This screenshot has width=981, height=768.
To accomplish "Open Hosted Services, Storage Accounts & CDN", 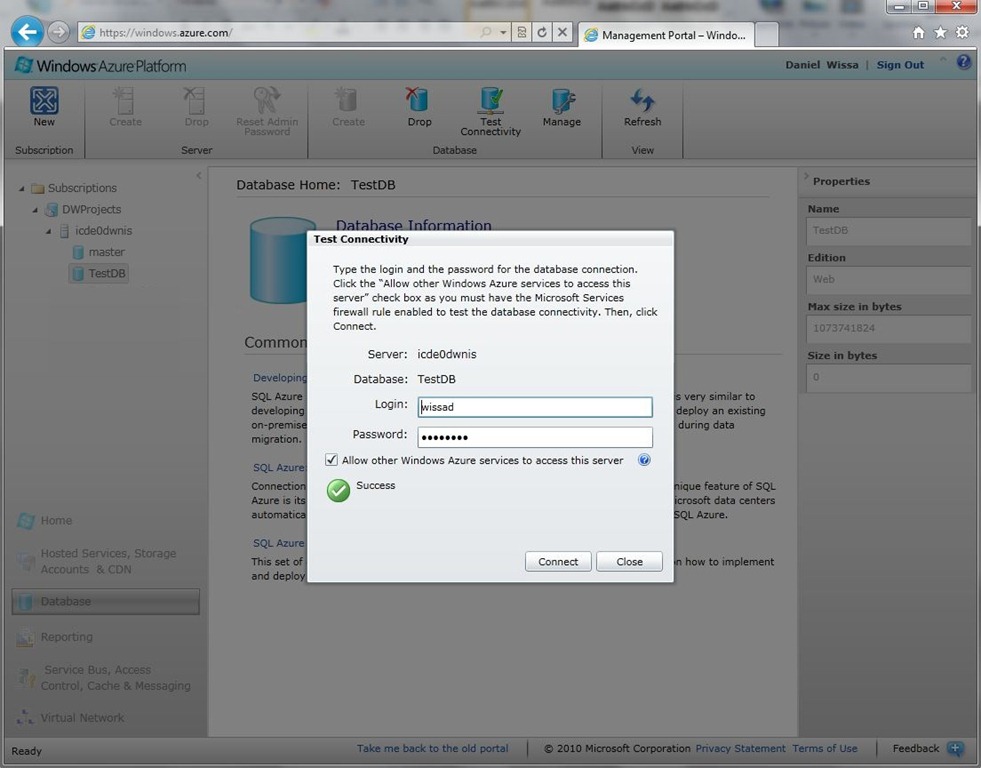I will [x=96, y=561].
